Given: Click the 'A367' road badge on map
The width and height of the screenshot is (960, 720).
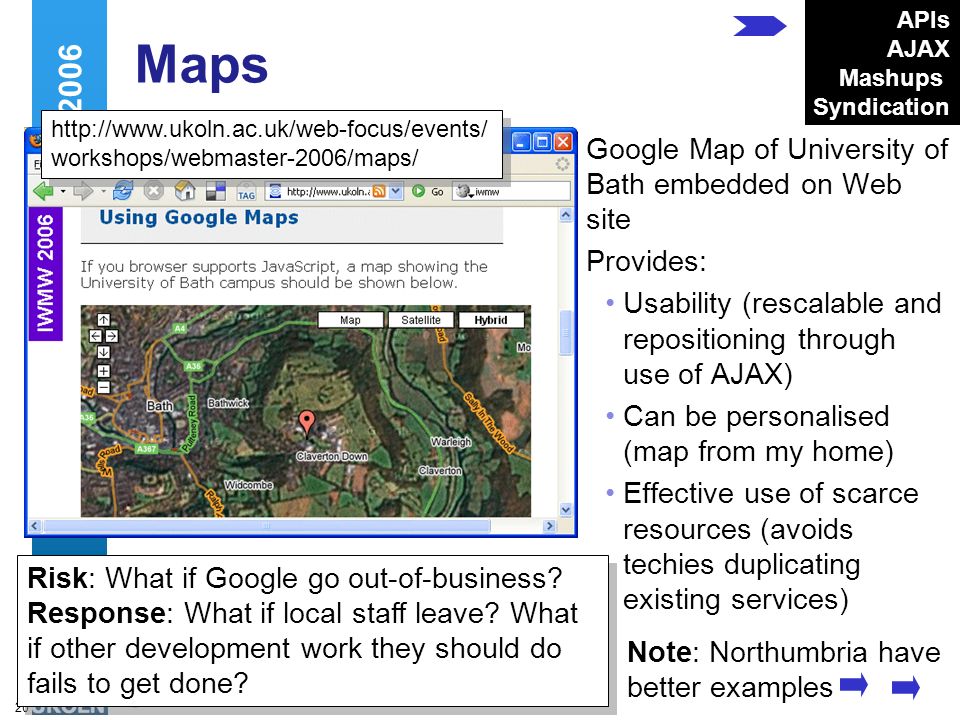Looking at the screenshot, I should (x=146, y=449).
